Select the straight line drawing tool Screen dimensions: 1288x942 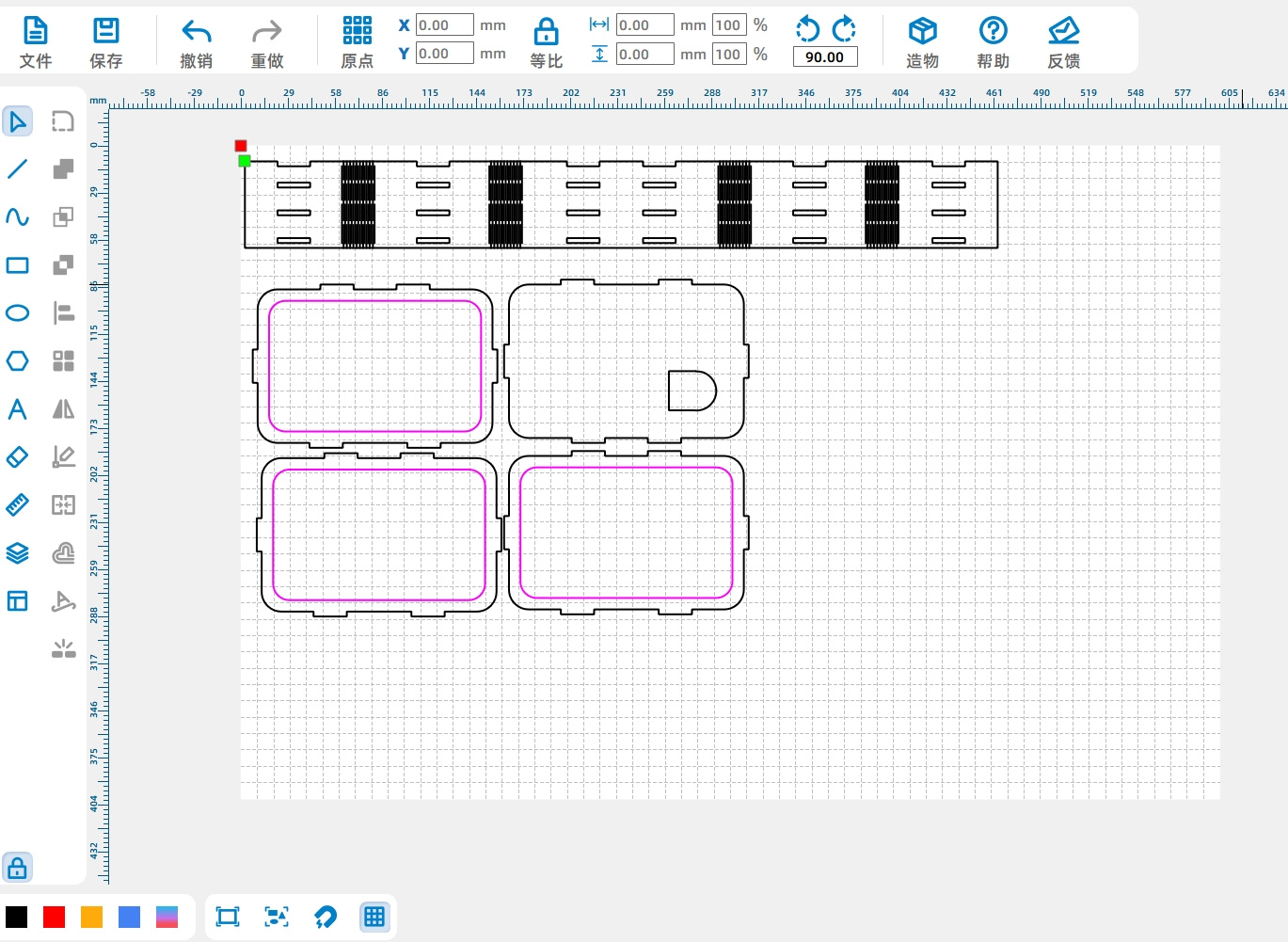18,169
